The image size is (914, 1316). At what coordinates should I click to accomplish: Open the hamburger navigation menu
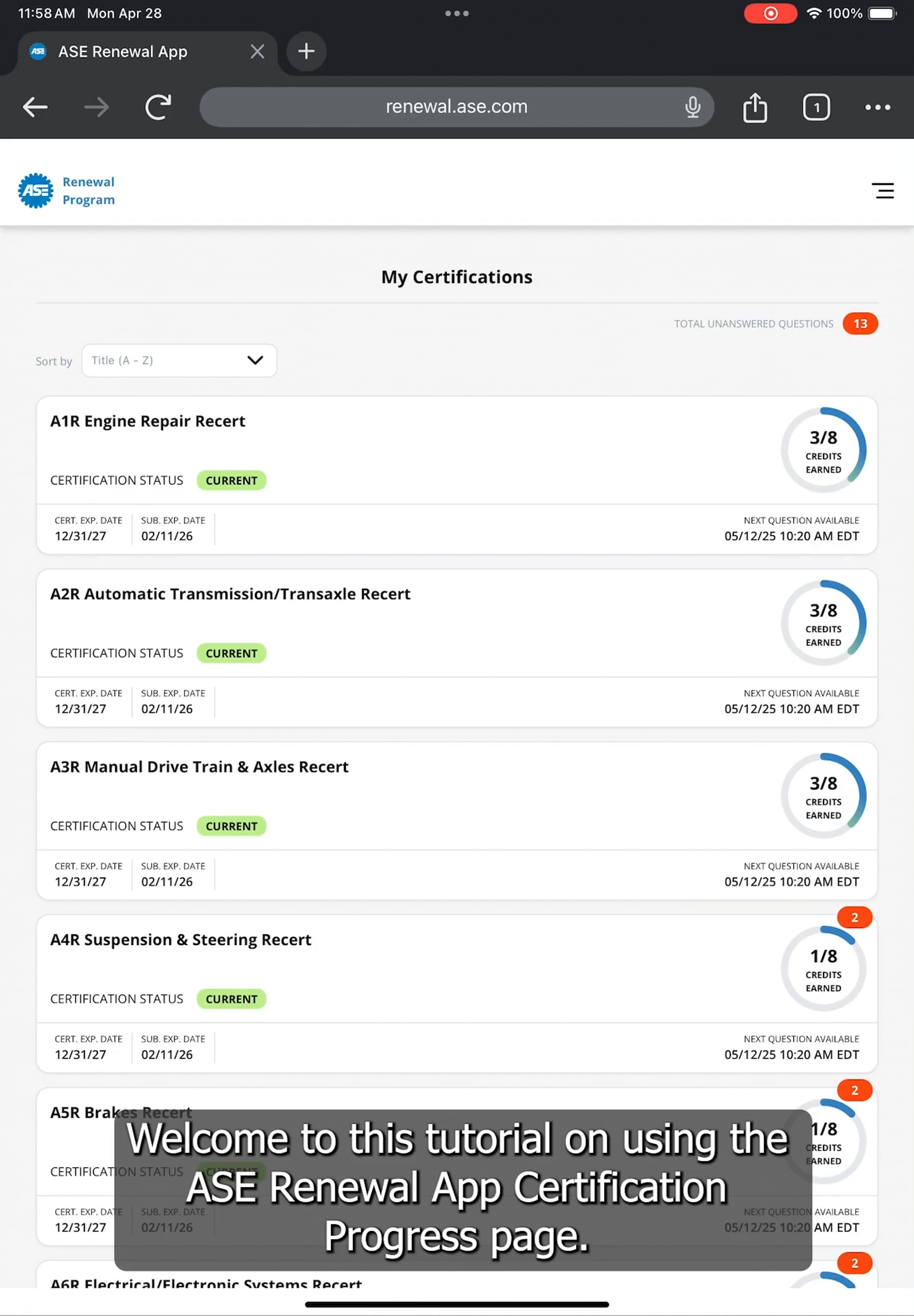pos(882,191)
